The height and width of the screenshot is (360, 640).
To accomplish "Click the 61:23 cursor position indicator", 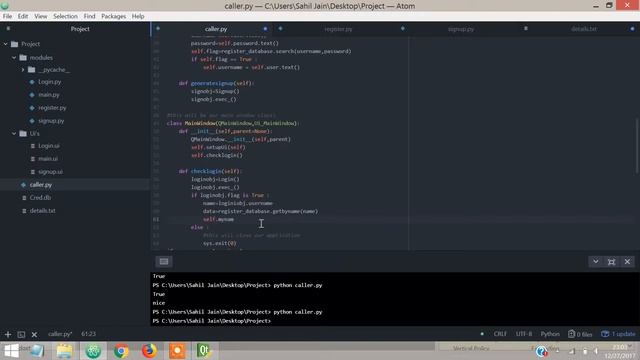I will [89, 334].
